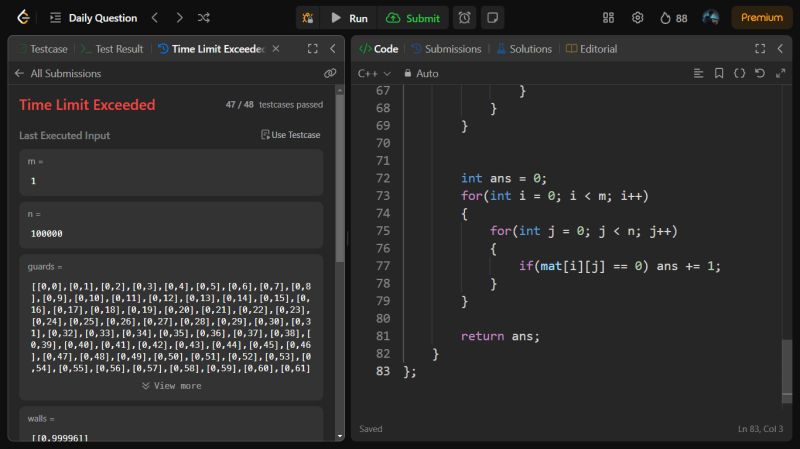800x449 pixels.
Task: Open the Submissions tab
Action: 446,49
